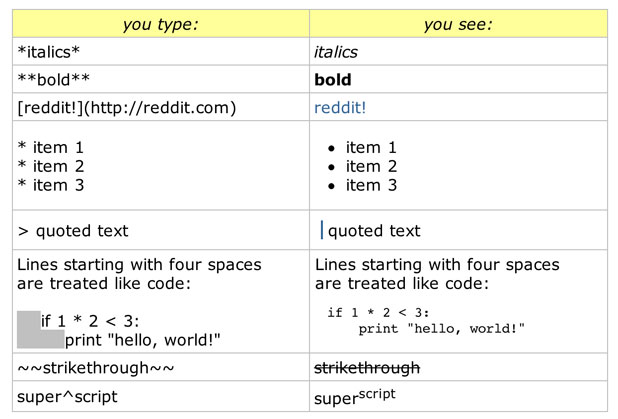Click the [reddit!](http://reddit.com) markdown text
Viewport: 618px width, 419px height.
pos(127,108)
